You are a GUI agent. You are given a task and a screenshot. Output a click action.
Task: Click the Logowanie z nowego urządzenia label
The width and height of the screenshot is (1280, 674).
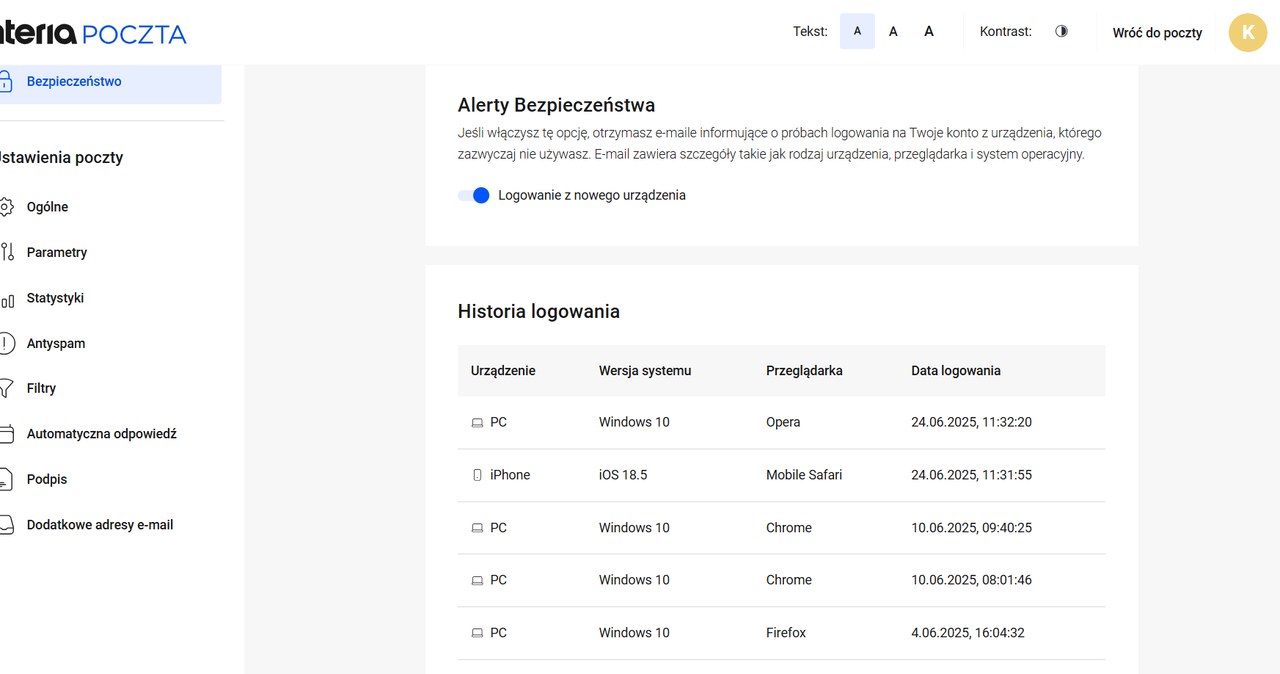click(592, 195)
